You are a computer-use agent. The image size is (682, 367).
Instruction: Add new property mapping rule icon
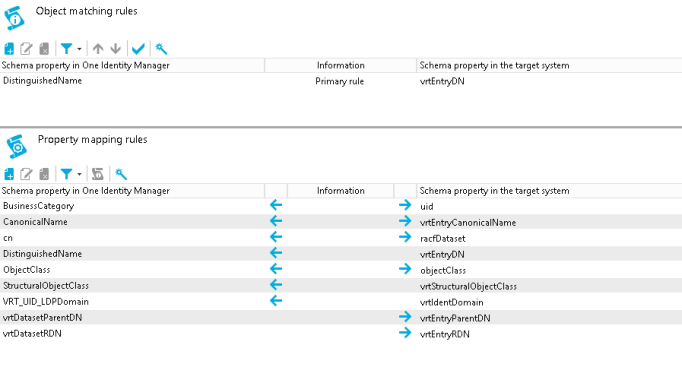(9, 174)
